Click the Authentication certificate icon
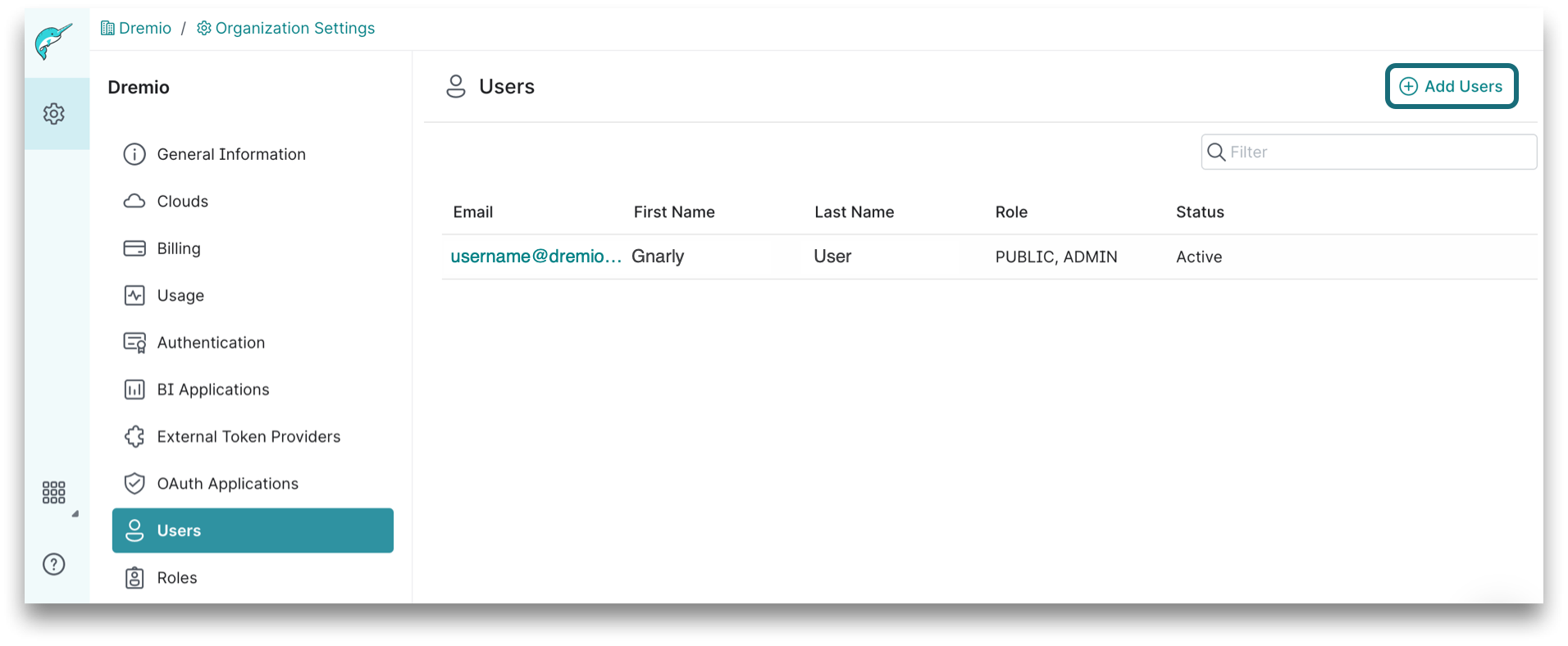1568x646 pixels. point(134,343)
